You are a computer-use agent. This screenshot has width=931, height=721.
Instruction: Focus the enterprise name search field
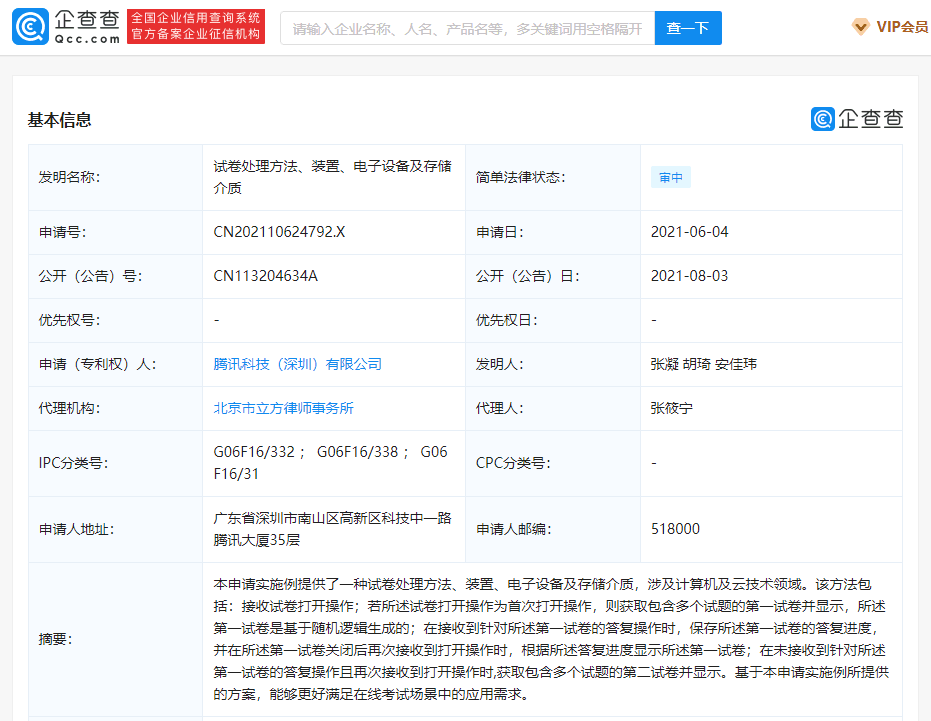[467, 28]
